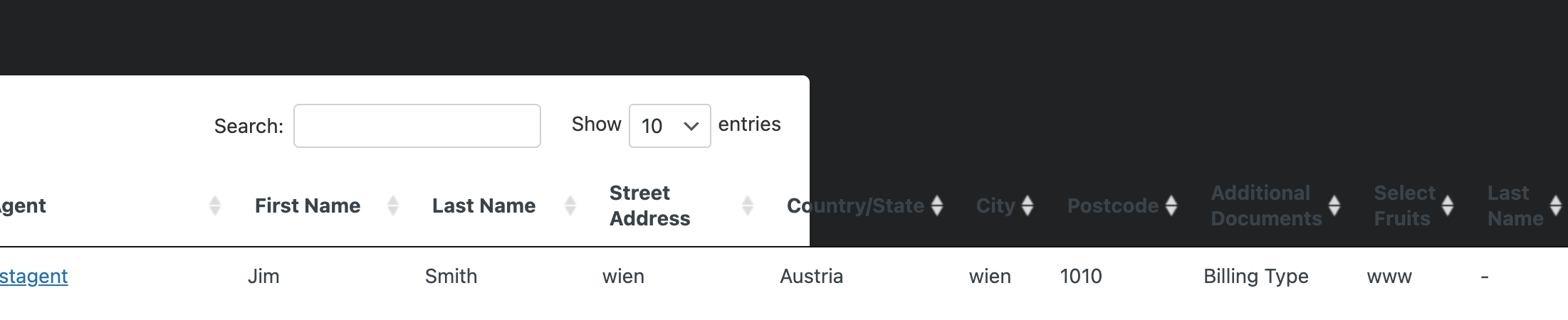Click the Last Name sort arrows

tap(570, 206)
